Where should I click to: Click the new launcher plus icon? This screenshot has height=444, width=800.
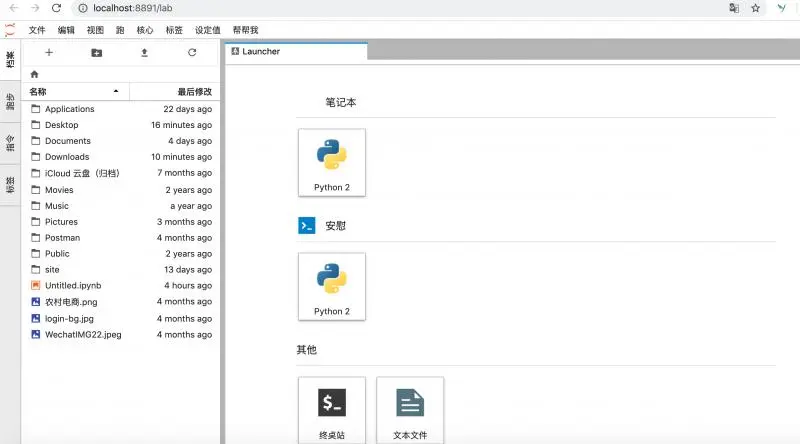click(49, 52)
